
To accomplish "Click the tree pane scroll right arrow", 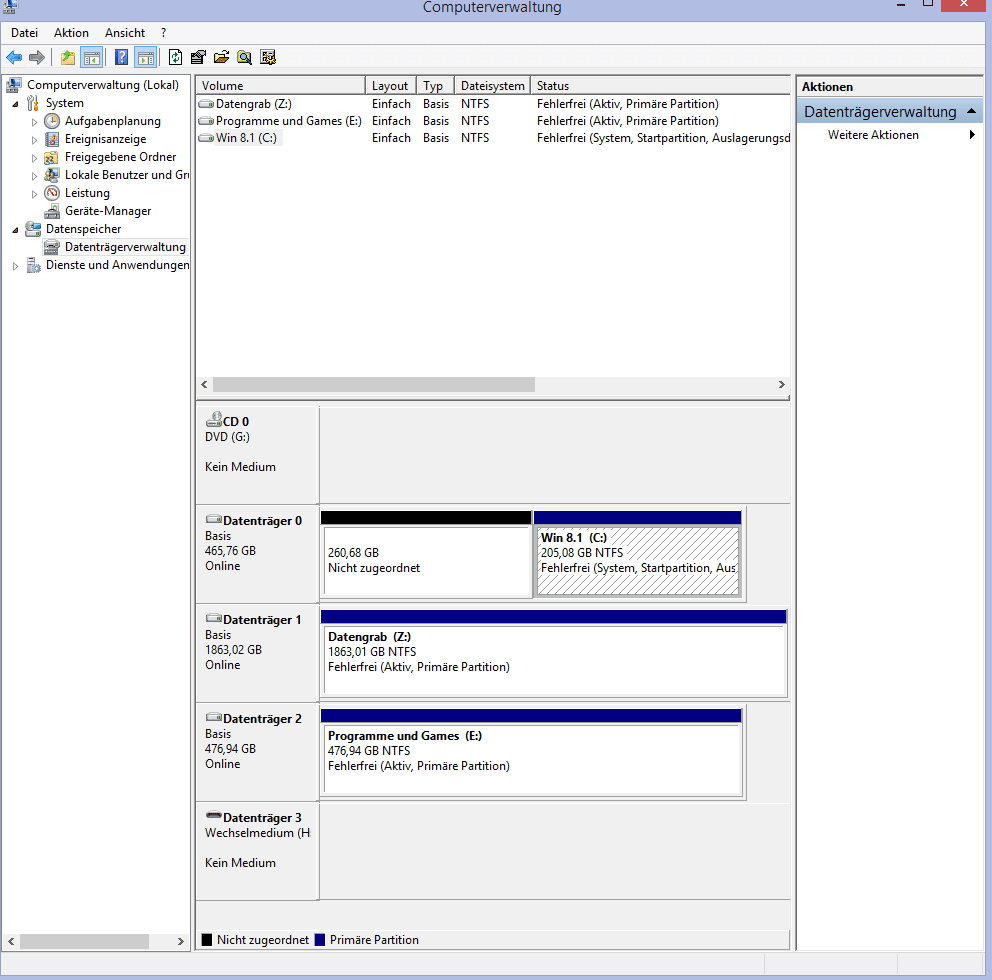I will pos(180,941).
